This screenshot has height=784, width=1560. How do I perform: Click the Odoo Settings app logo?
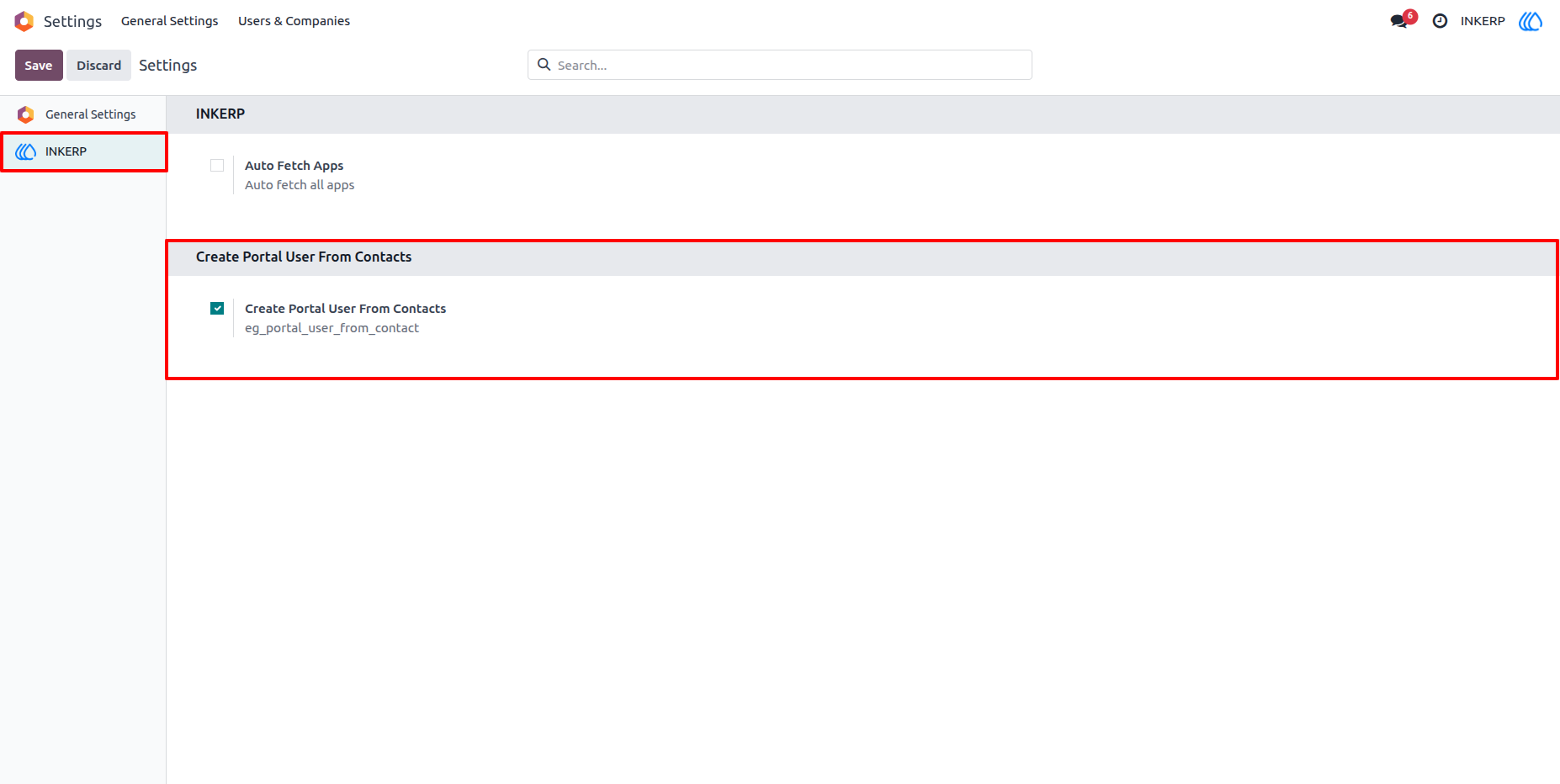tap(24, 21)
